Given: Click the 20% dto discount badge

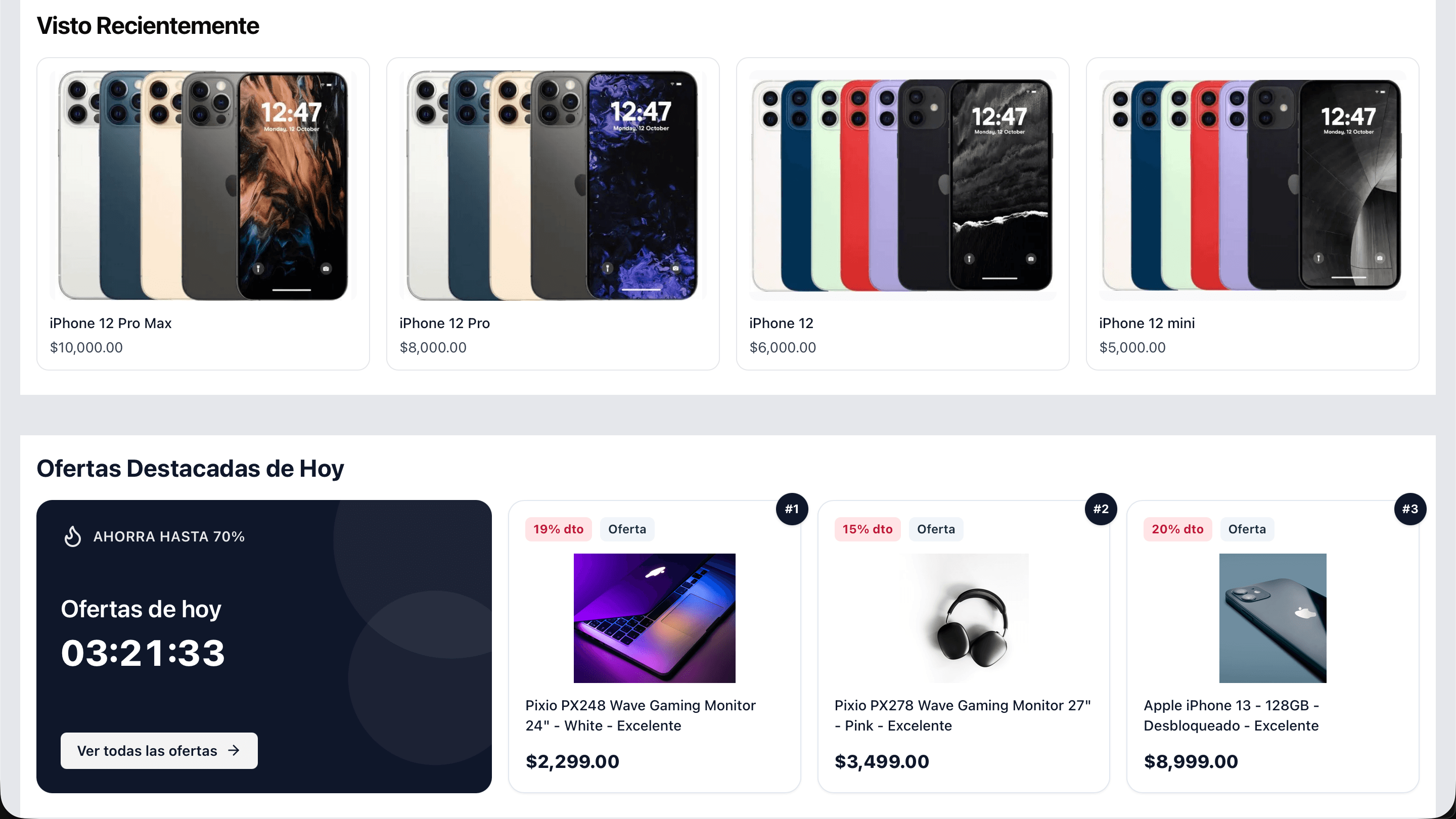Looking at the screenshot, I should (1177, 529).
